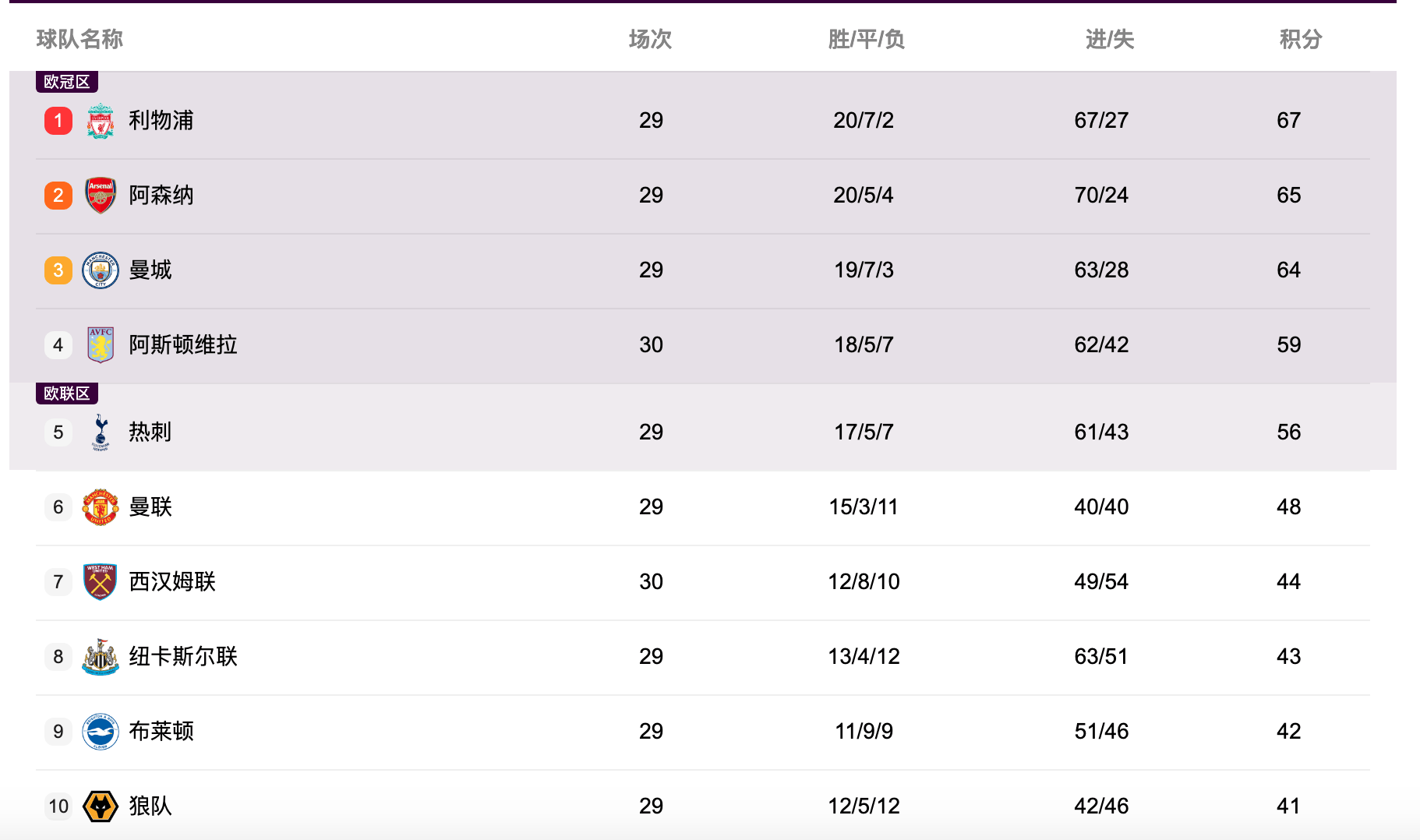Image resolution: width=1420 pixels, height=840 pixels.
Task: Click the yellow rank 3 badge
Action: pyautogui.click(x=58, y=270)
